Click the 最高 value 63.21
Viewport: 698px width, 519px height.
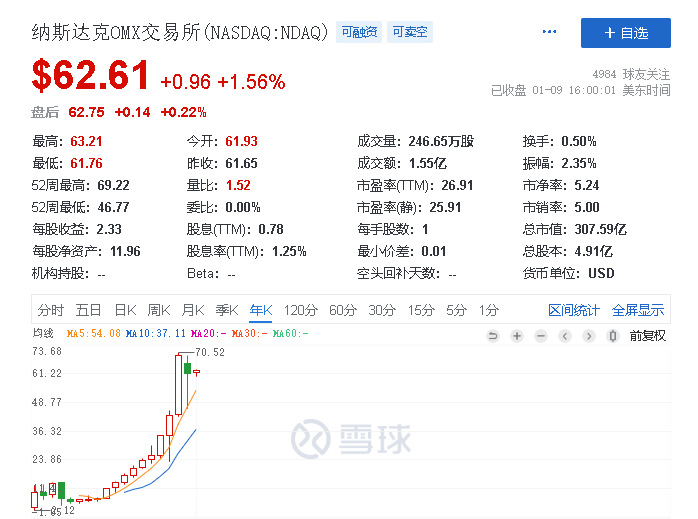tap(86, 142)
